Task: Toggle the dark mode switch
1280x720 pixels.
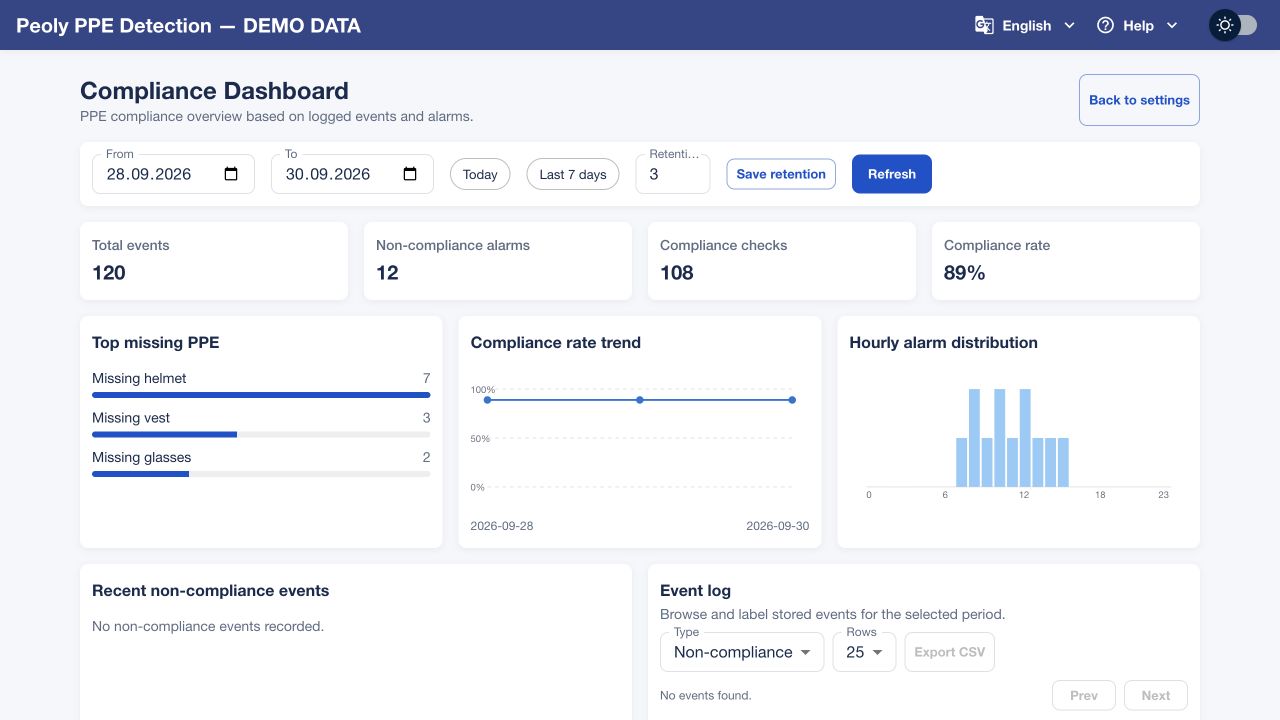Action: (1233, 25)
